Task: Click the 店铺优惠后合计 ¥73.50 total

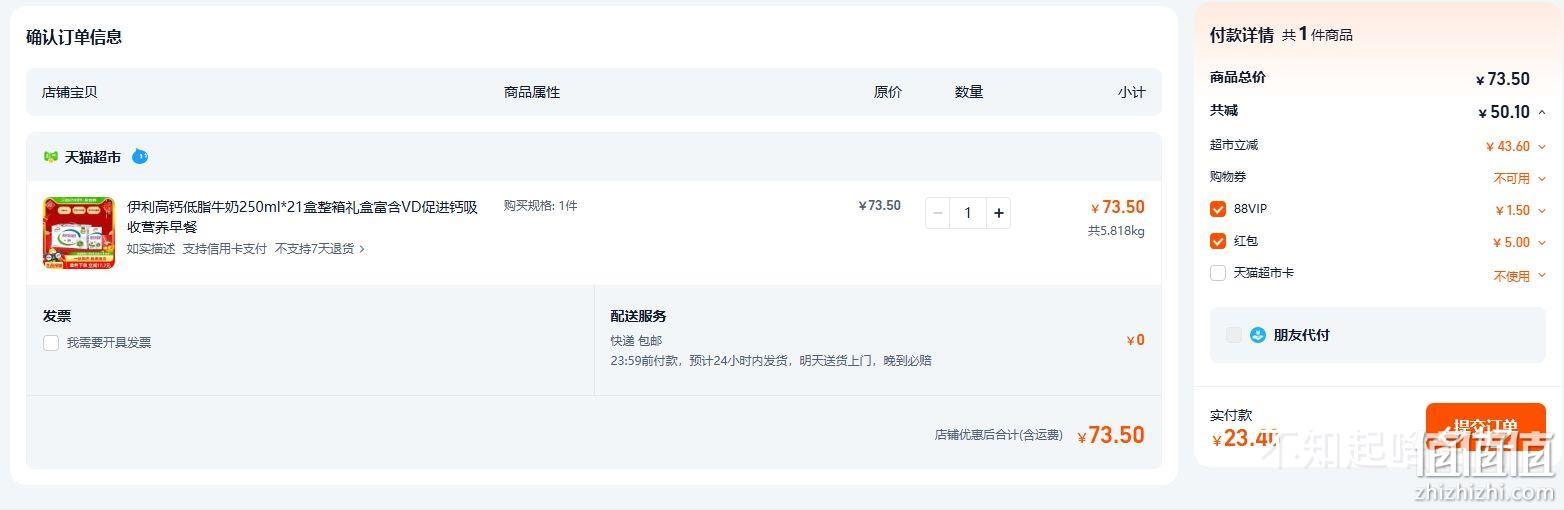Action: click(x=1111, y=435)
